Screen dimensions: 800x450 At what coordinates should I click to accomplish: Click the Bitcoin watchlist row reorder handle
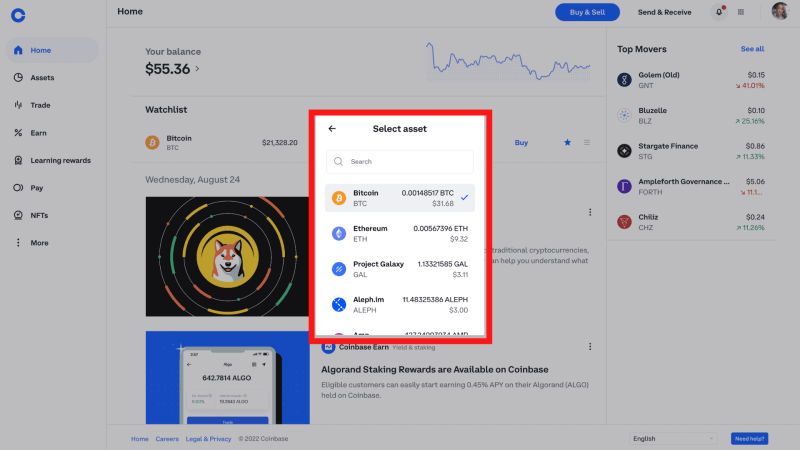[x=587, y=142]
